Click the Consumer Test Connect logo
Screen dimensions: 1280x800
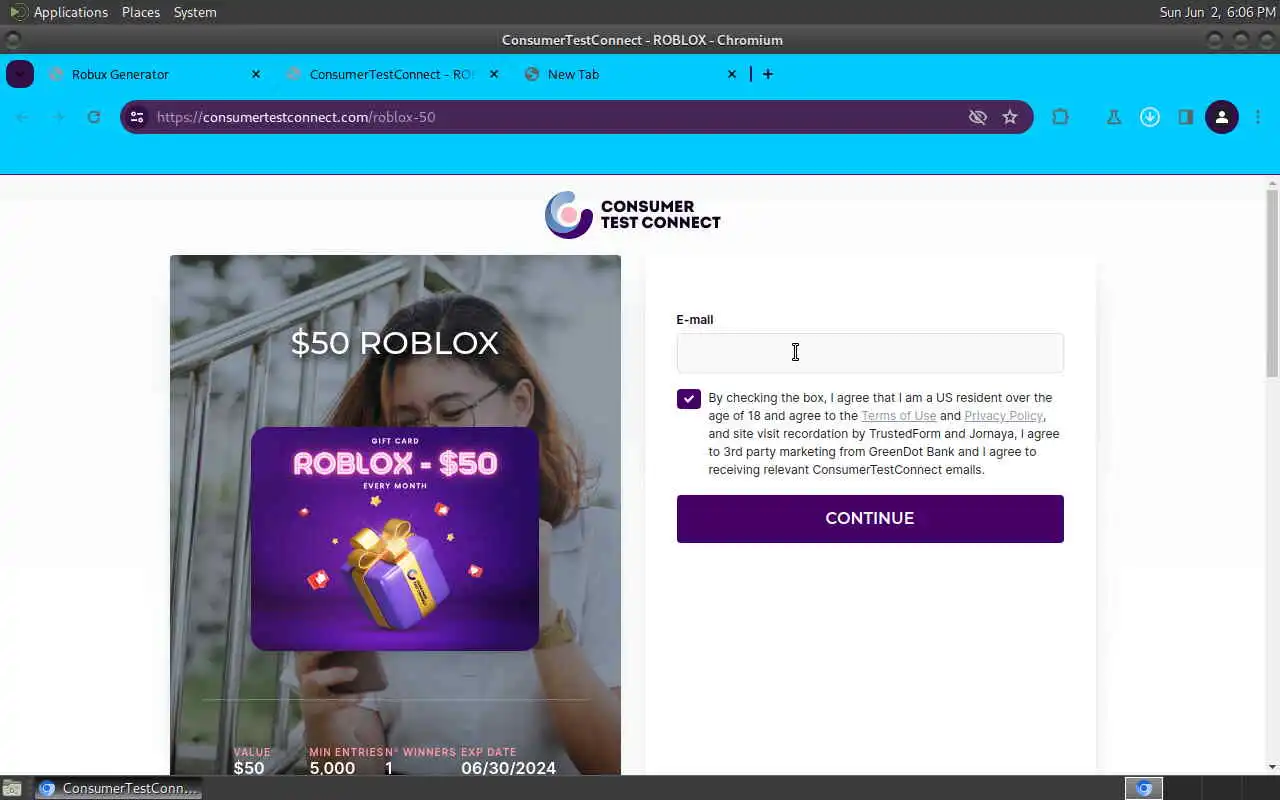pos(632,214)
